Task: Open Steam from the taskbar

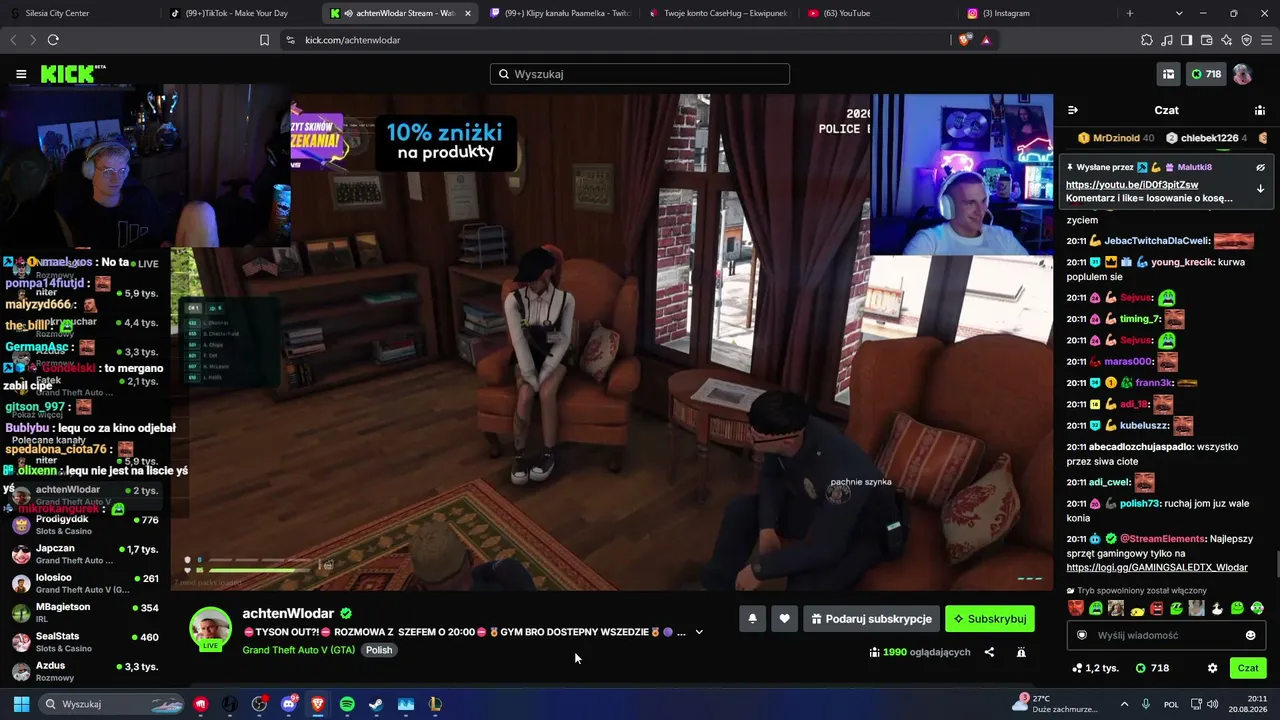Action: point(376,704)
